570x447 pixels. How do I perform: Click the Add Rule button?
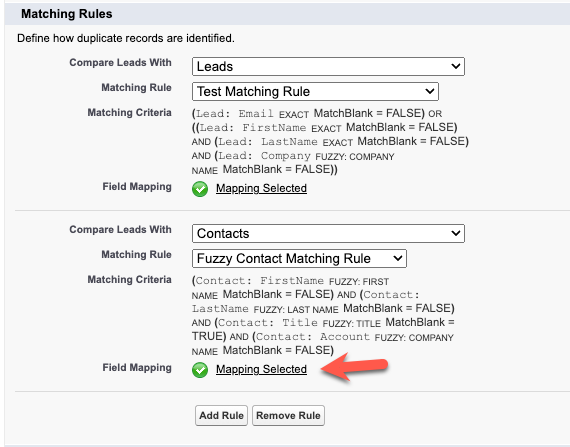pyautogui.click(x=221, y=415)
